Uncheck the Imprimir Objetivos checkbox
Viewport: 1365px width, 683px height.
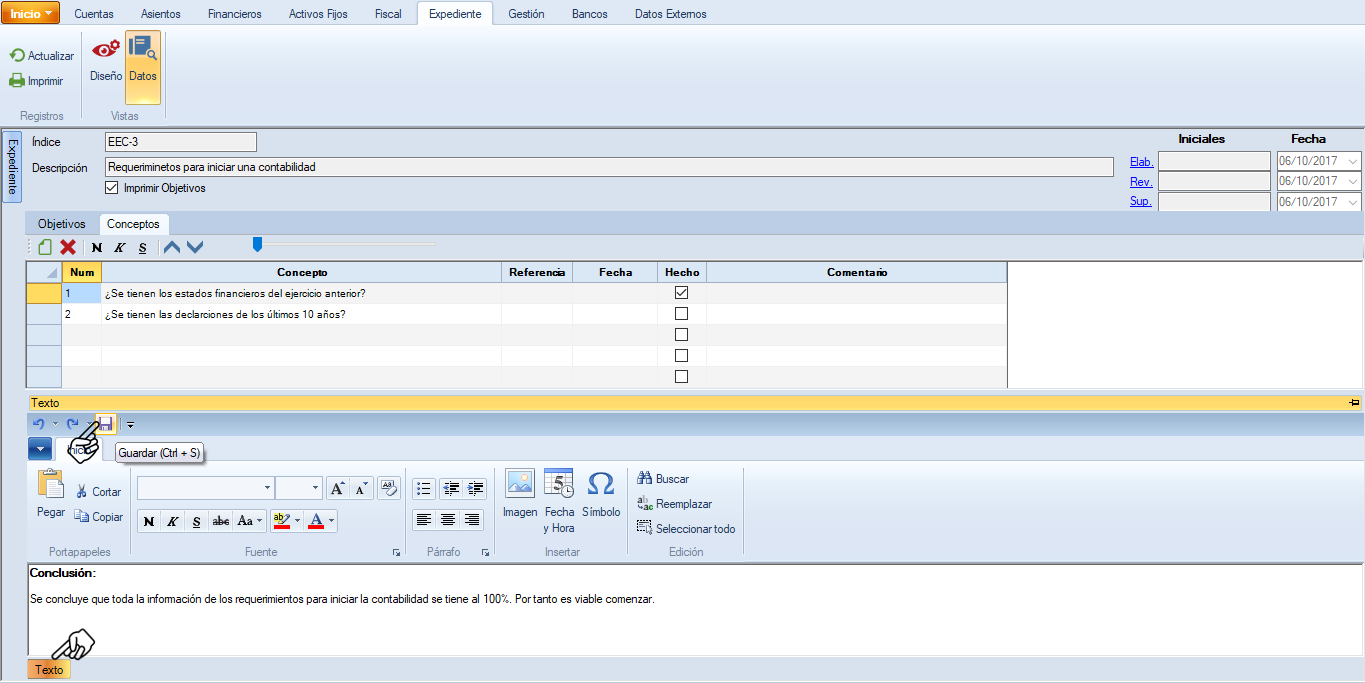tap(112, 188)
